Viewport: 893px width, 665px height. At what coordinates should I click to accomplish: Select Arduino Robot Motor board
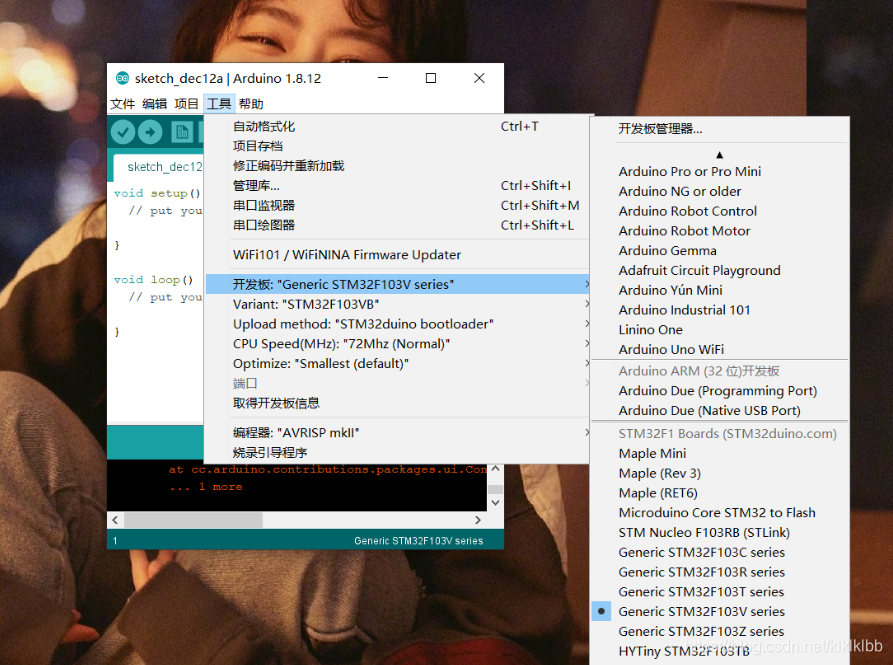pyautogui.click(x=720, y=231)
